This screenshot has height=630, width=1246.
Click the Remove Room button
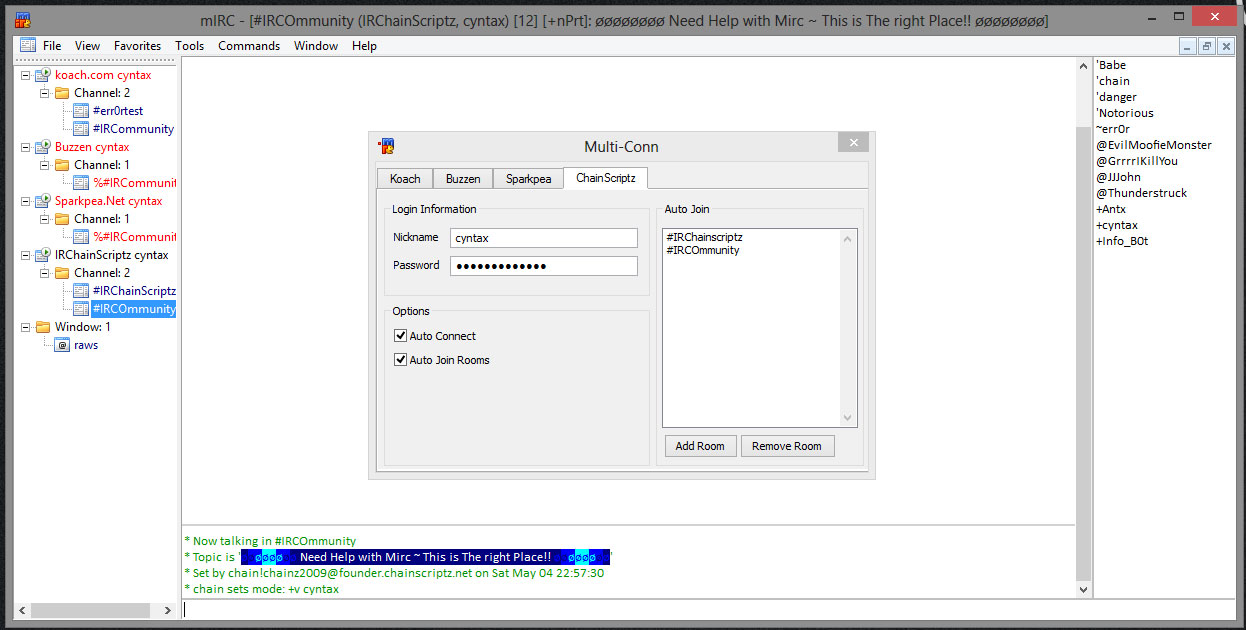[x=787, y=446]
